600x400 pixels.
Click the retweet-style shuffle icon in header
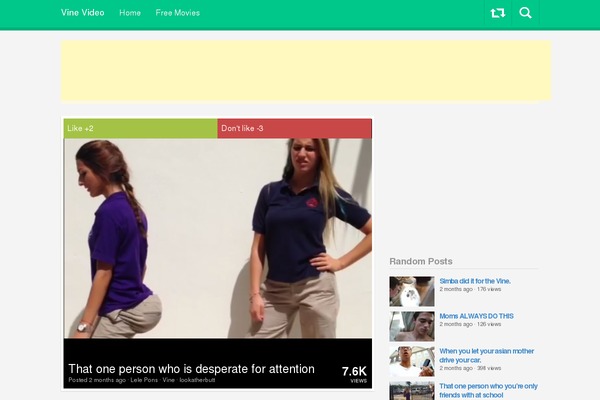[497, 13]
